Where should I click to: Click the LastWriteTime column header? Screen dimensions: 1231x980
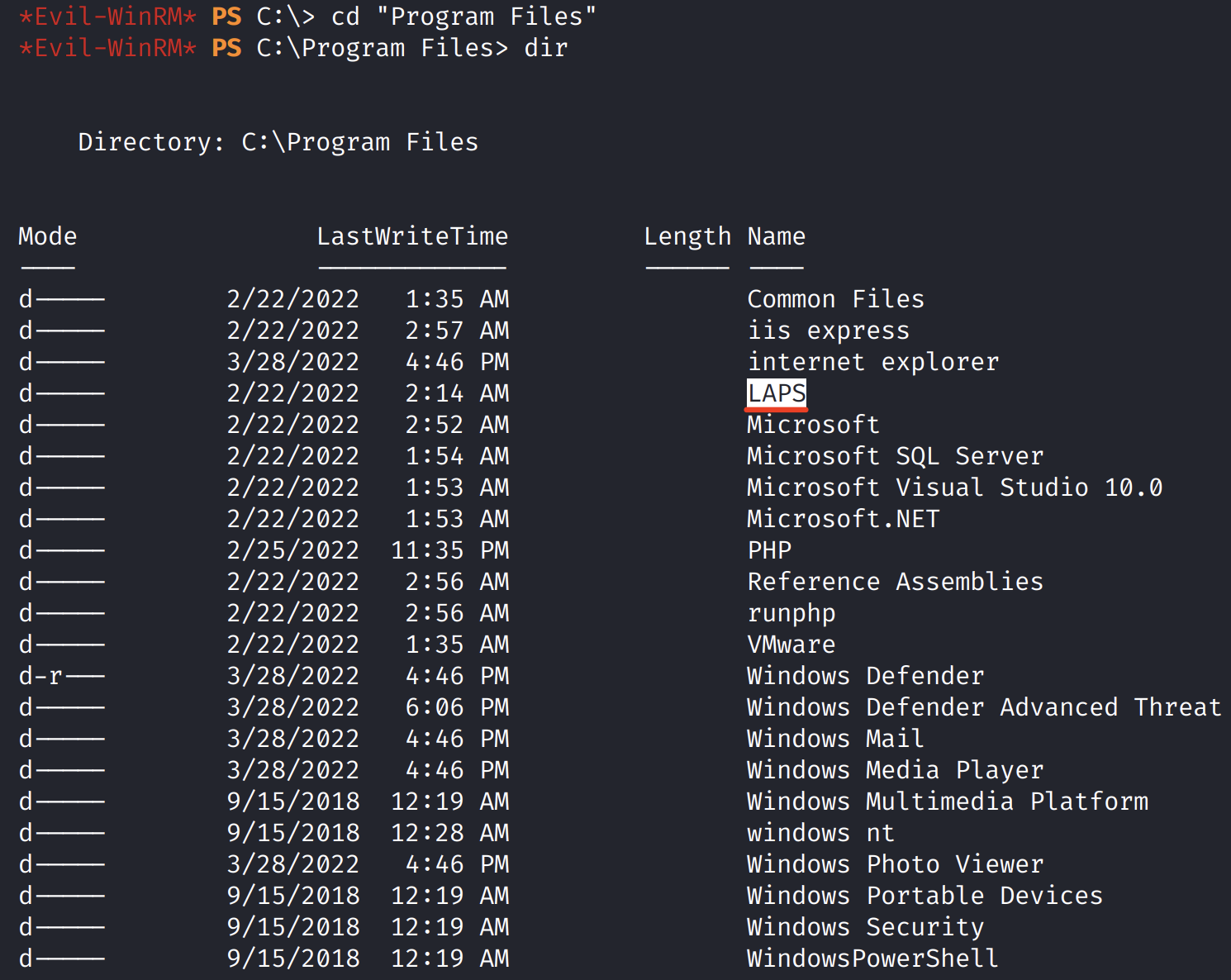(412, 236)
